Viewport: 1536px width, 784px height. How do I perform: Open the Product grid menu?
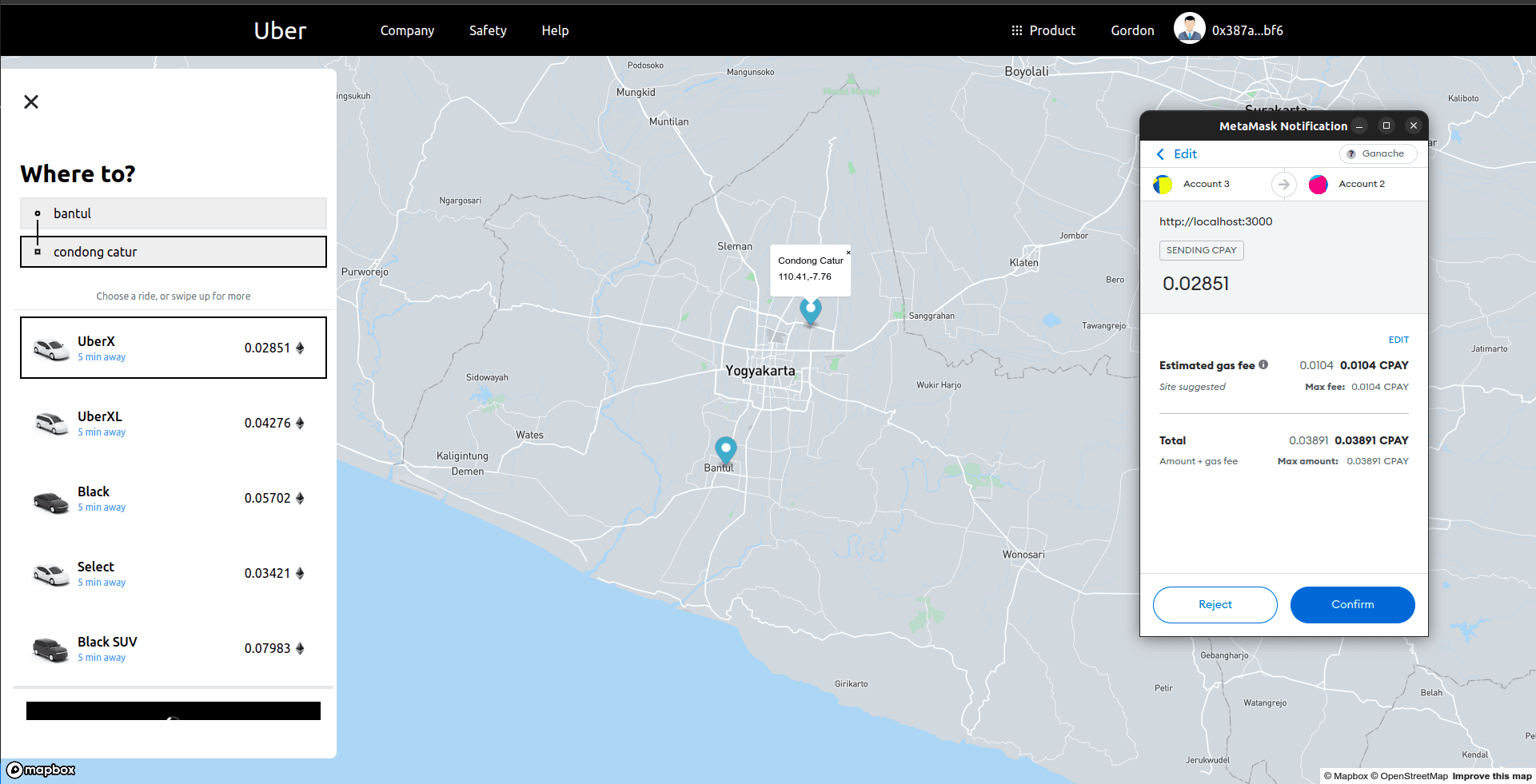pyautogui.click(x=1043, y=30)
